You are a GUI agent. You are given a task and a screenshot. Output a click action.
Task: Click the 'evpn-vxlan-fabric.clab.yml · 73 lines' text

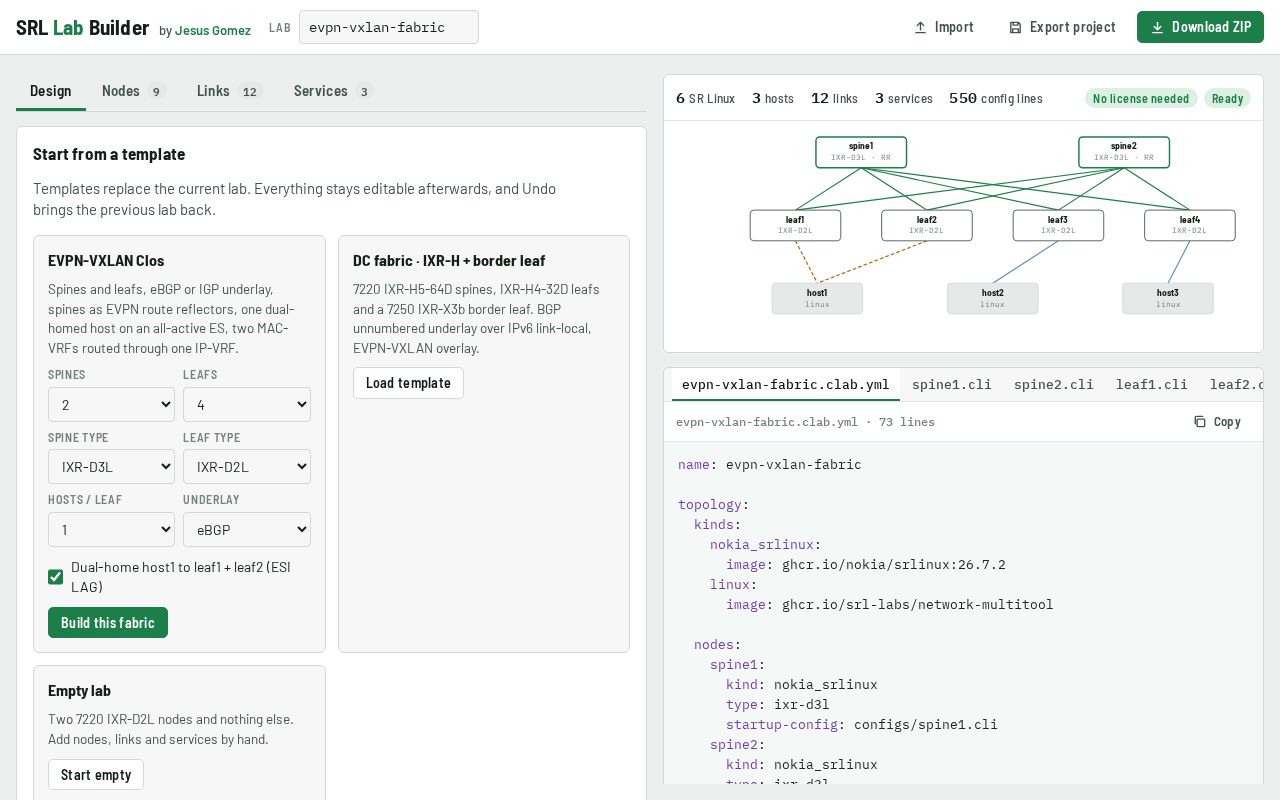(806, 422)
